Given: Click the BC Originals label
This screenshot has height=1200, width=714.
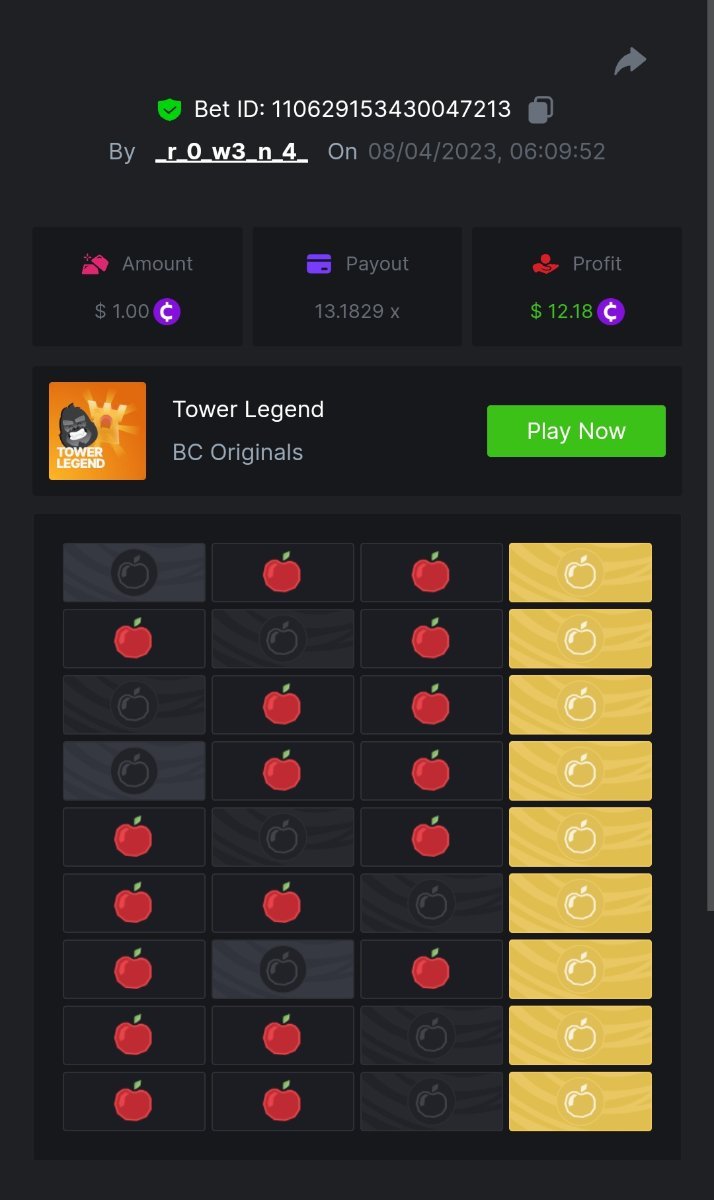Looking at the screenshot, I should (238, 452).
